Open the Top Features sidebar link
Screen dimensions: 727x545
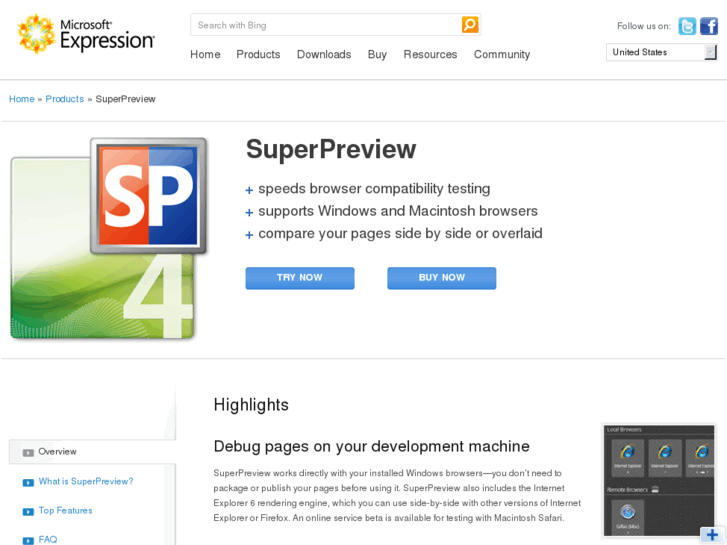[x=65, y=511]
